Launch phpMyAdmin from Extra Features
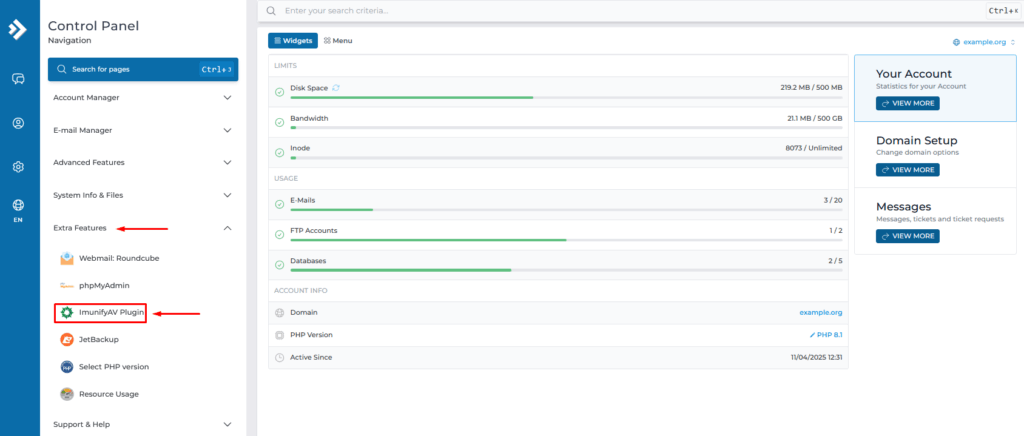This screenshot has width=1024, height=436. (106, 285)
